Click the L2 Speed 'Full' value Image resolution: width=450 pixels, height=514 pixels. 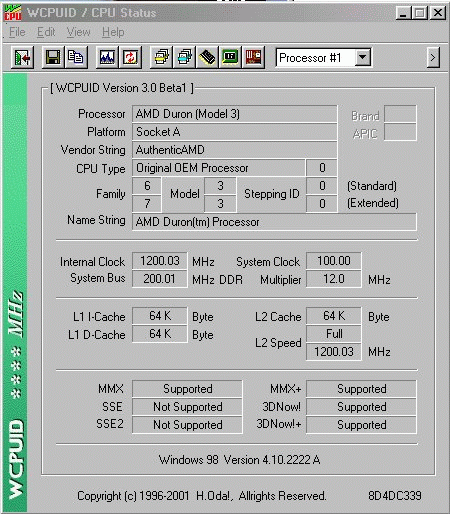pos(334,334)
